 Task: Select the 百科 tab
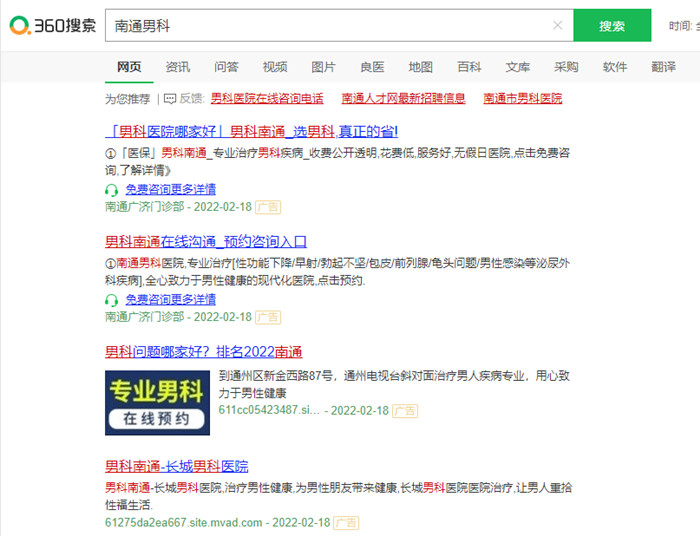(x=469, y=67)
